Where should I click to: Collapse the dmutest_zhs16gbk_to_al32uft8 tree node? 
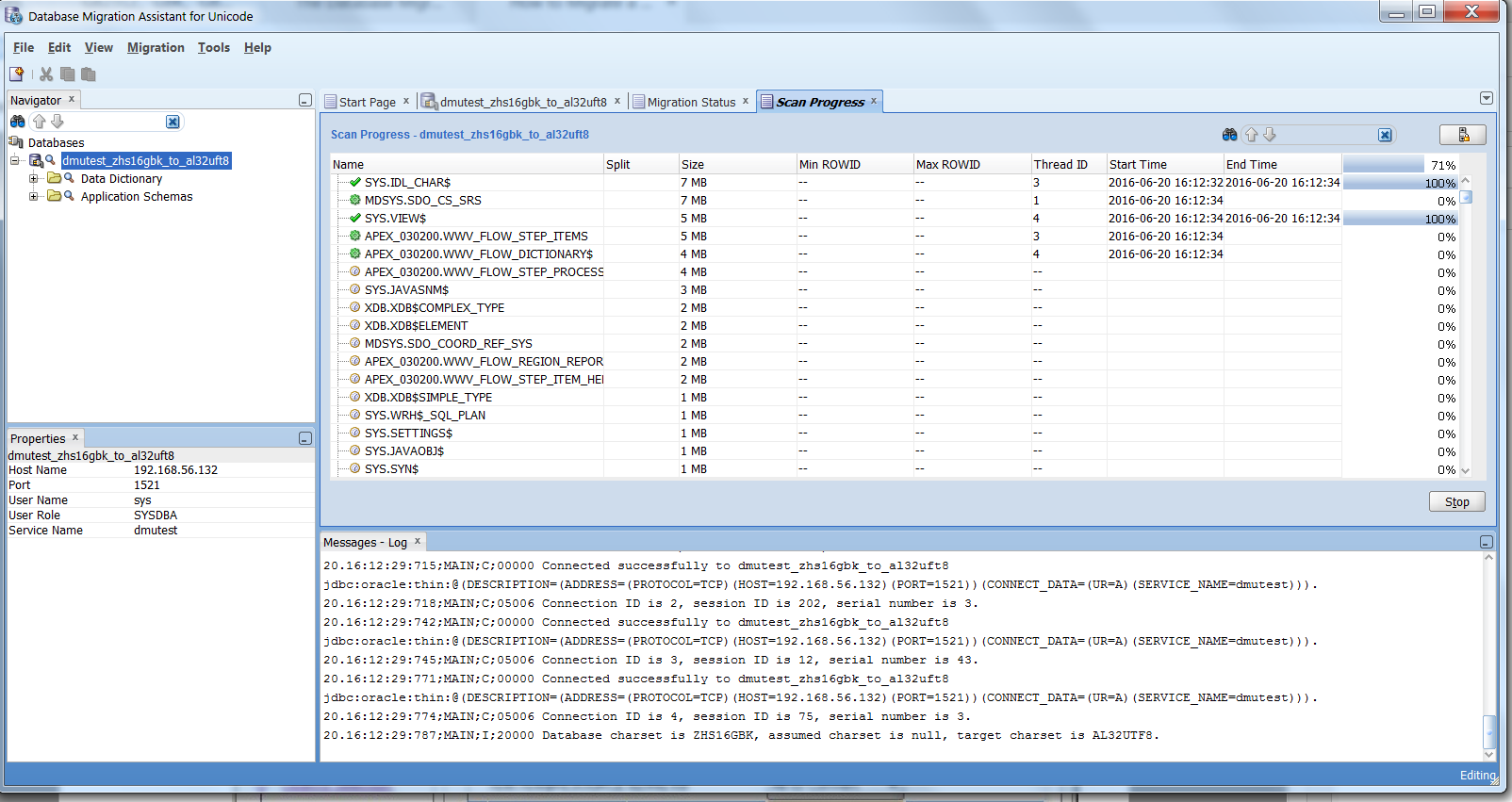[x=15, y=160]
